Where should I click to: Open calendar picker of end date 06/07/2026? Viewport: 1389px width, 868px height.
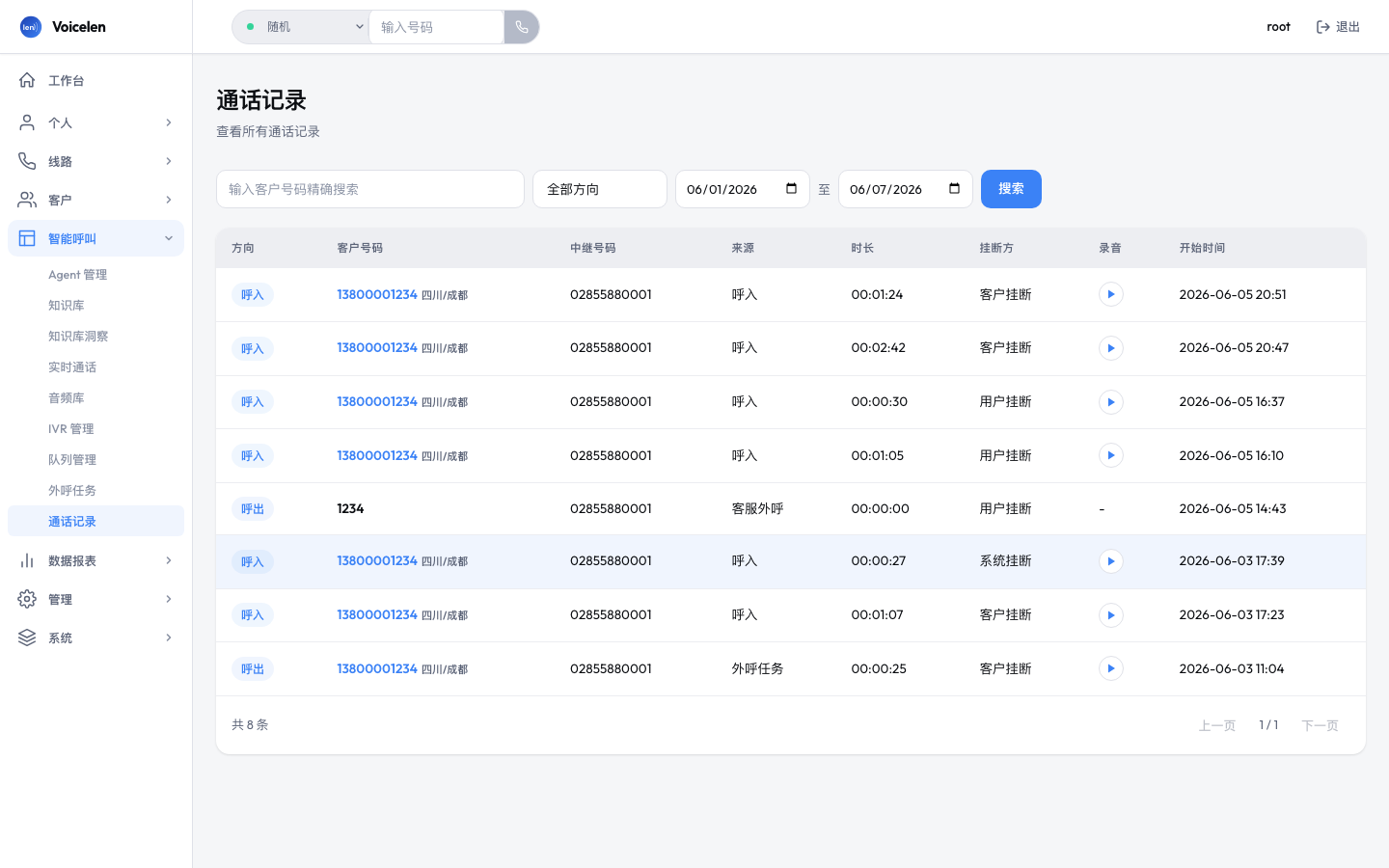click(955, 189)
